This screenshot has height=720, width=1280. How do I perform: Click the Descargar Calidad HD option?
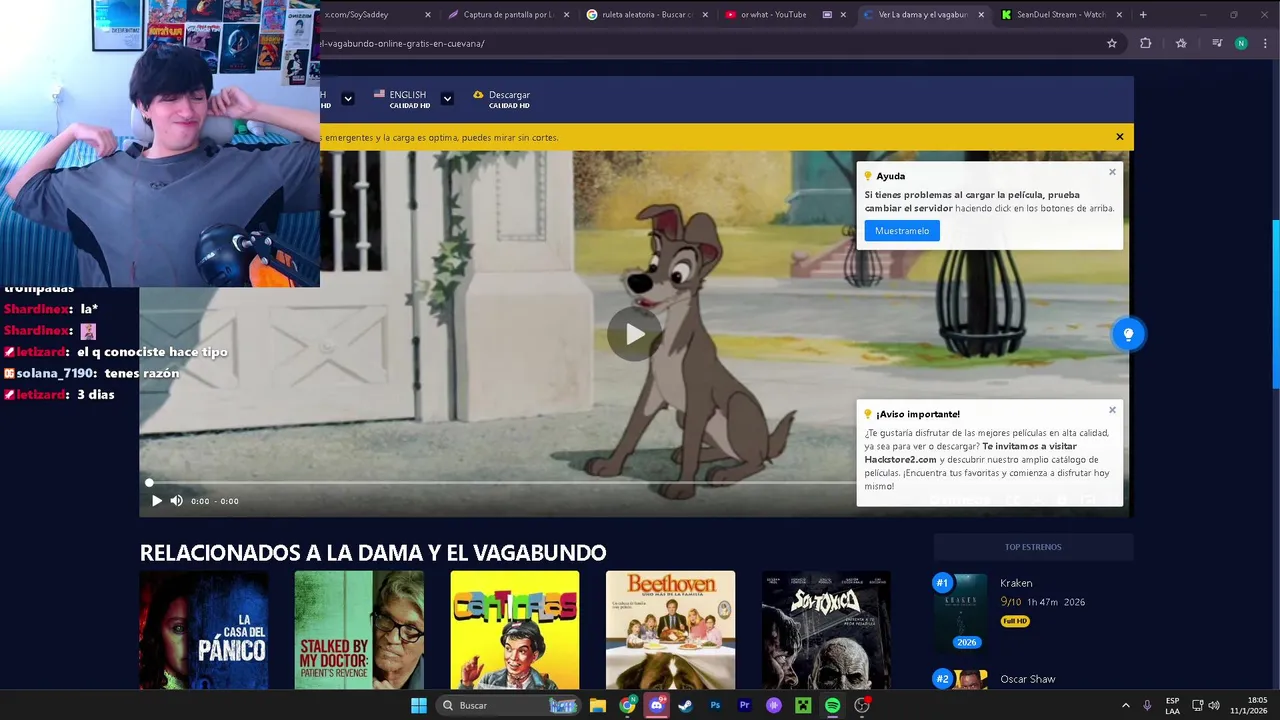pos(502,99)
